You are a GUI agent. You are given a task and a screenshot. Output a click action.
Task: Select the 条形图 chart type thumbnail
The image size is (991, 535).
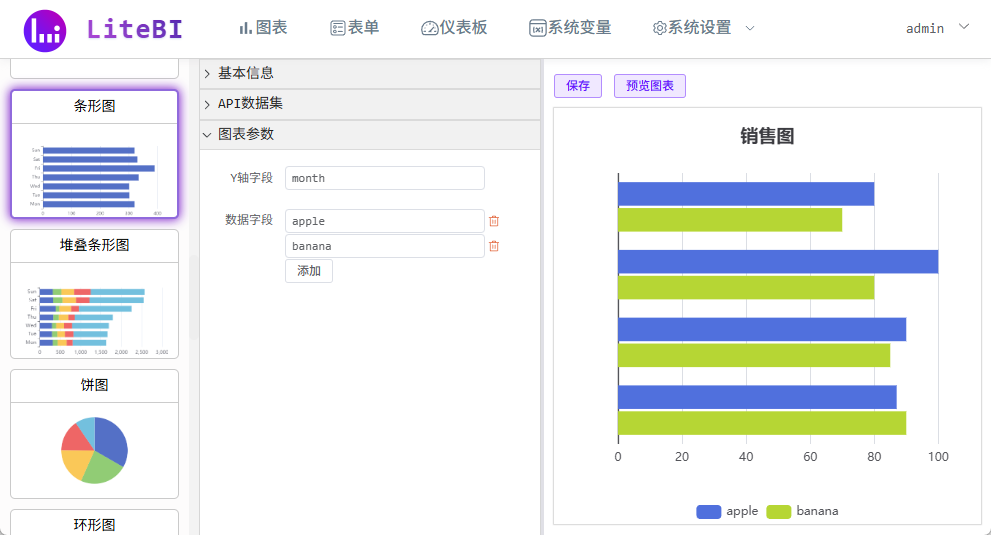(x=95, y=154)
